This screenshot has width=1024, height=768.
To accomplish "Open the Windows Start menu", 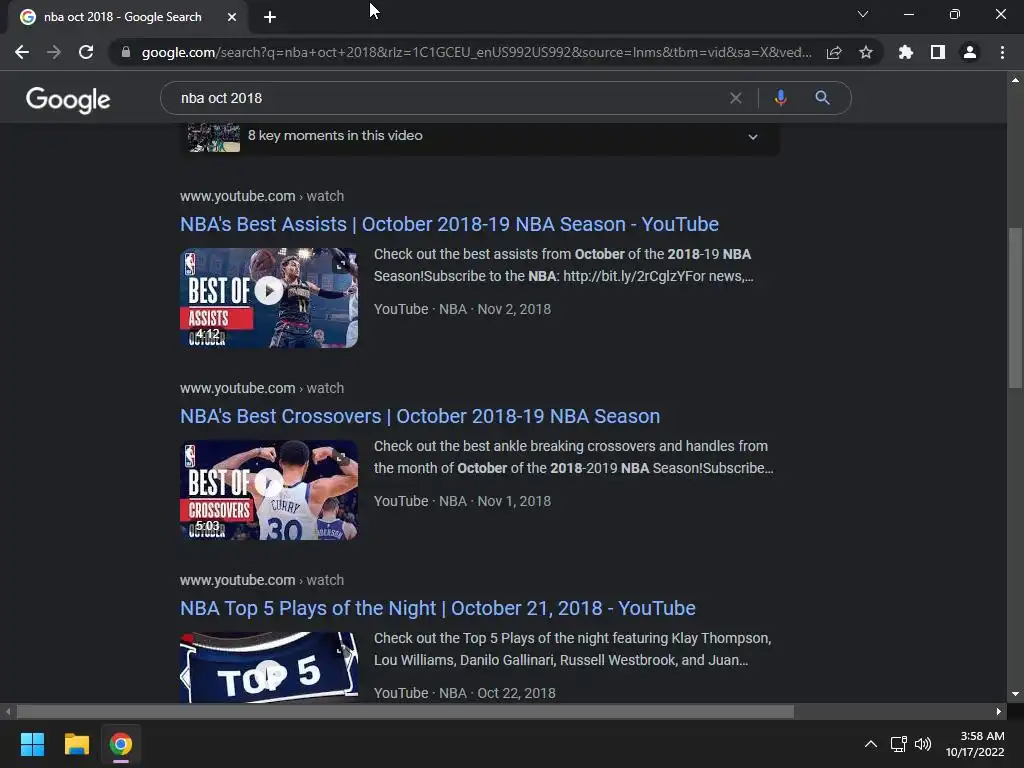I will click(x=32, y=744).
